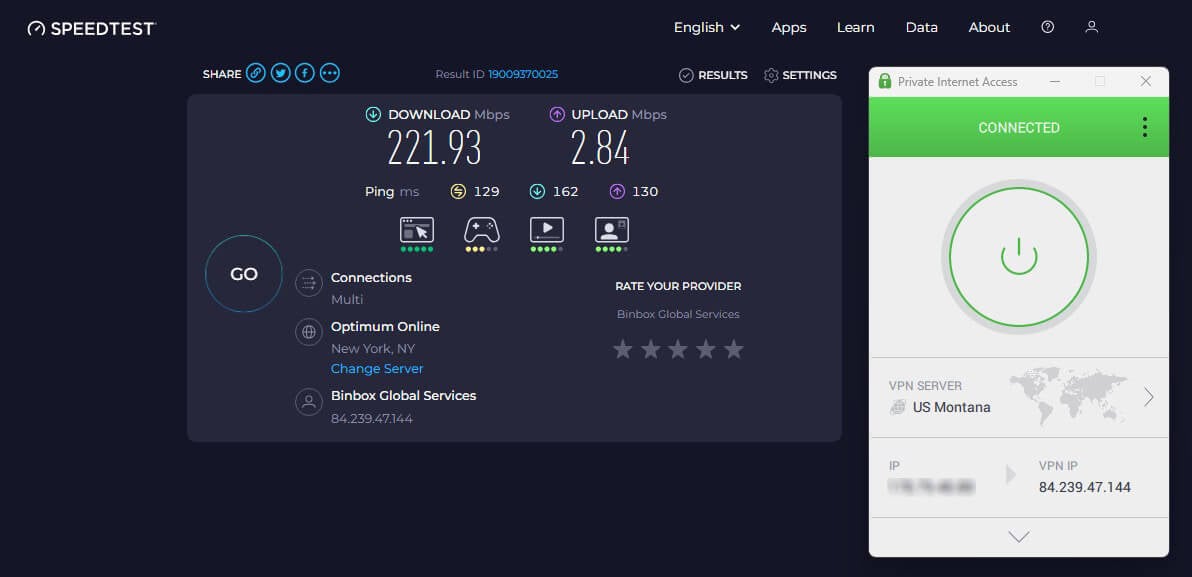The image size is (1192, 577).
Task: Expand the bottom chevron in the PIA panel
Action: (x=1018, y=536)
